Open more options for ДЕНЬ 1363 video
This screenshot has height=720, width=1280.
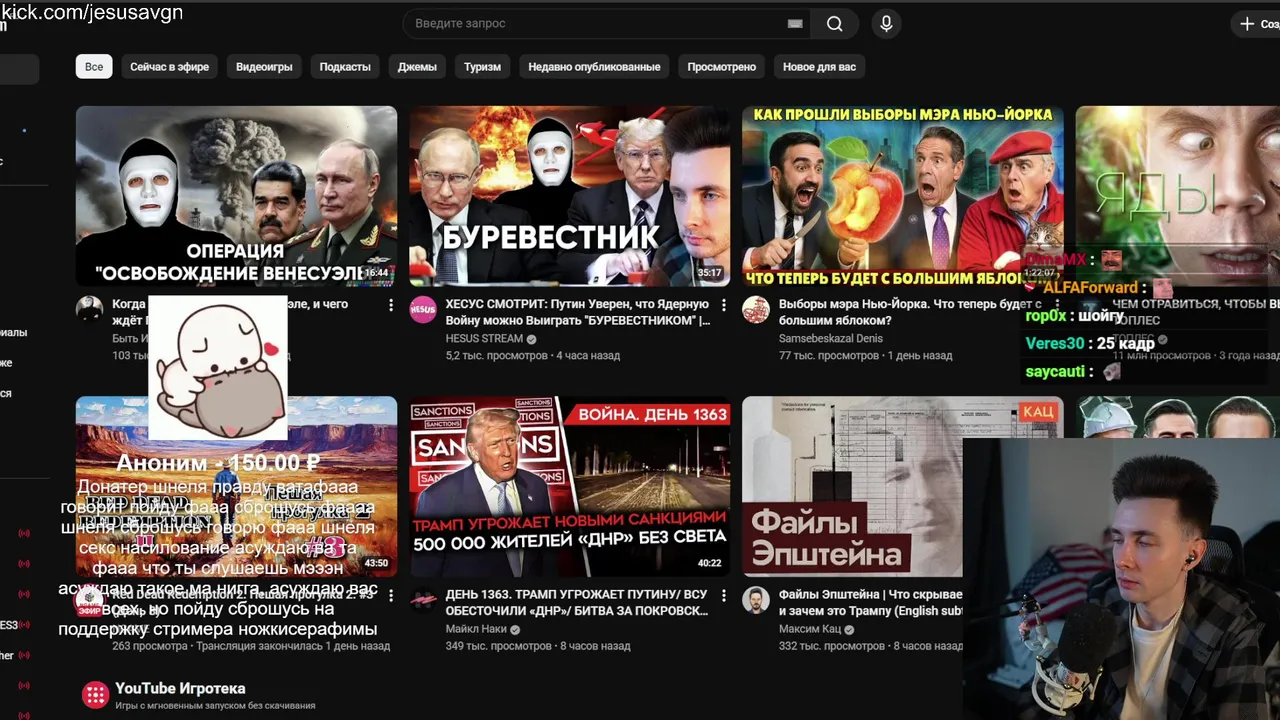[x=724, y=595]
